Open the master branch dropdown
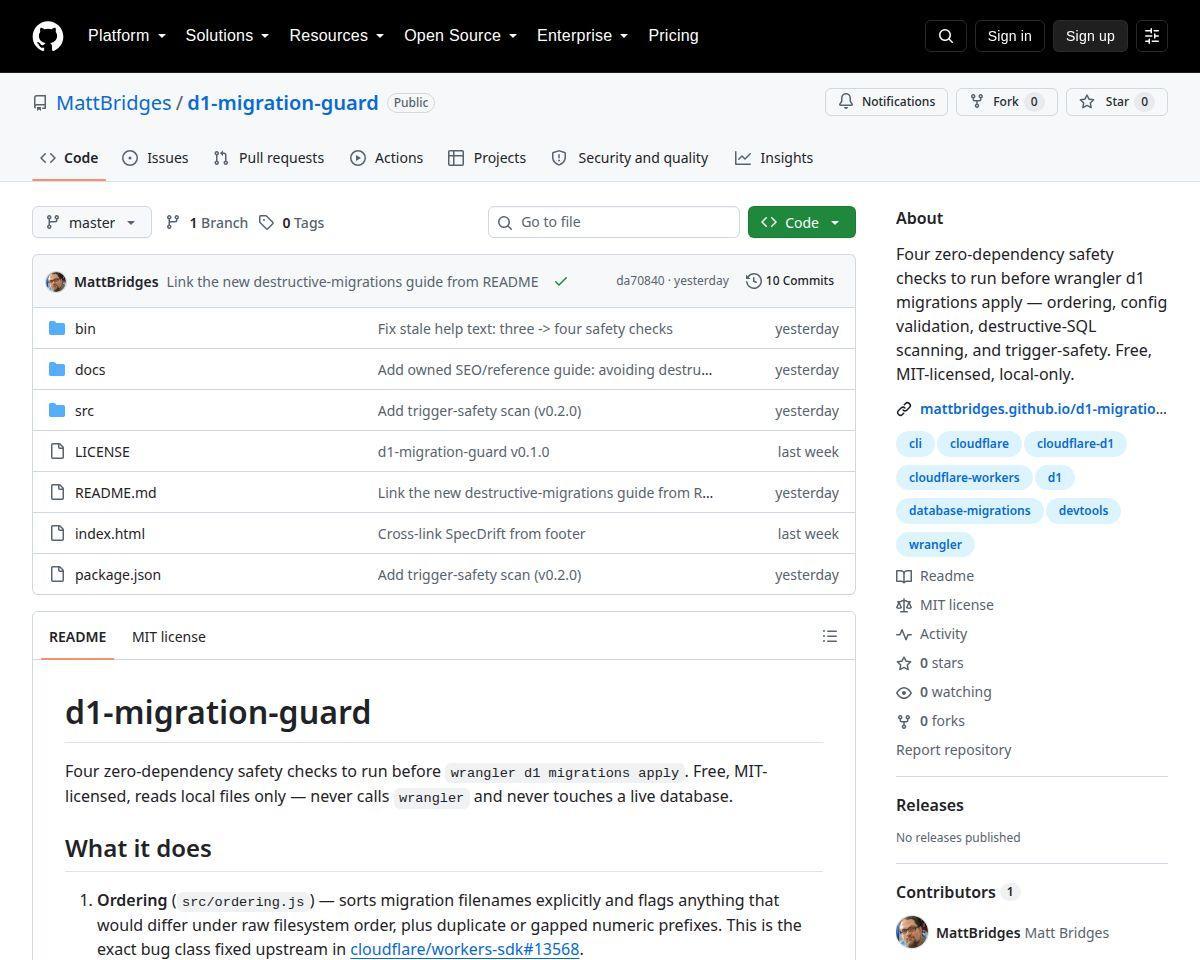1200x960 pixels. click(92, 222)
